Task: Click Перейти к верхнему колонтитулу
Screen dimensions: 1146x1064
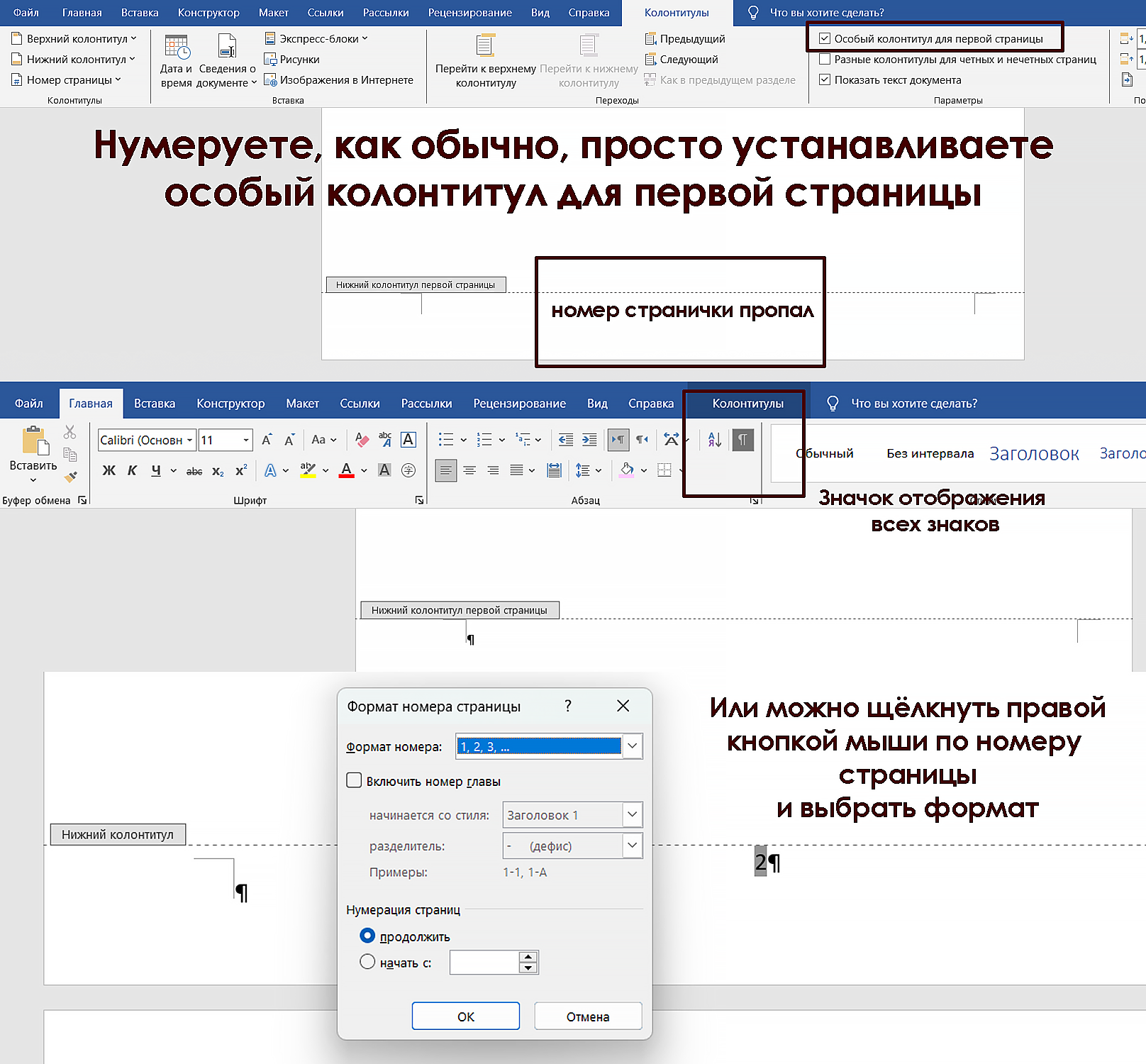Action: pyautogui.click(x=486, y=62)
